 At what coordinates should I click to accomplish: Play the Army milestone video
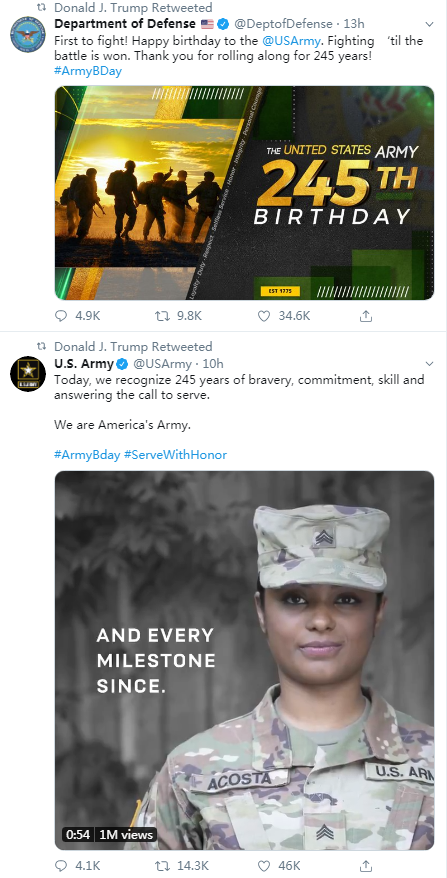(244, 661)
